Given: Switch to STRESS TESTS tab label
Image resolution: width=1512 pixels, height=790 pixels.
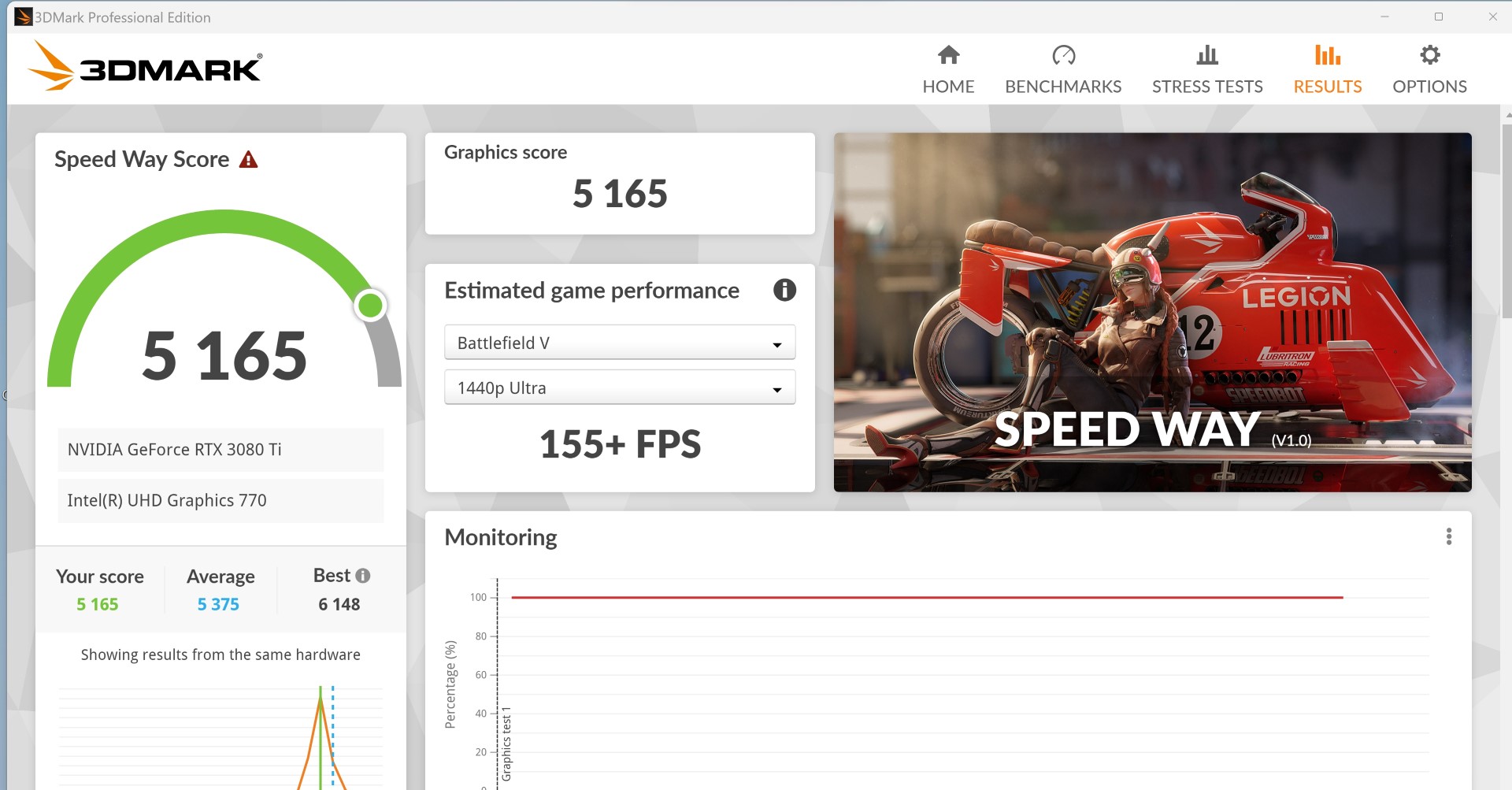Looking at the screenshot, I should [1207, 87].
